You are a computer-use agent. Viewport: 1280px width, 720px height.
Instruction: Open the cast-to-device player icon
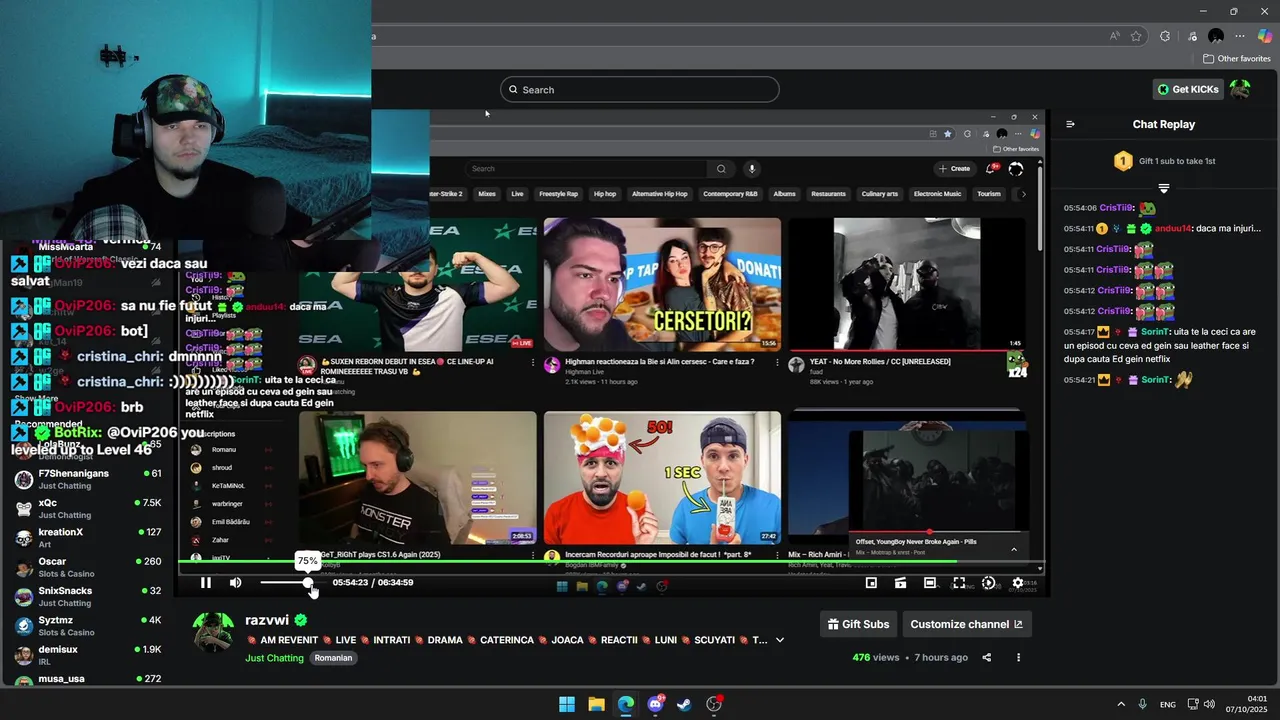(900, 583)
